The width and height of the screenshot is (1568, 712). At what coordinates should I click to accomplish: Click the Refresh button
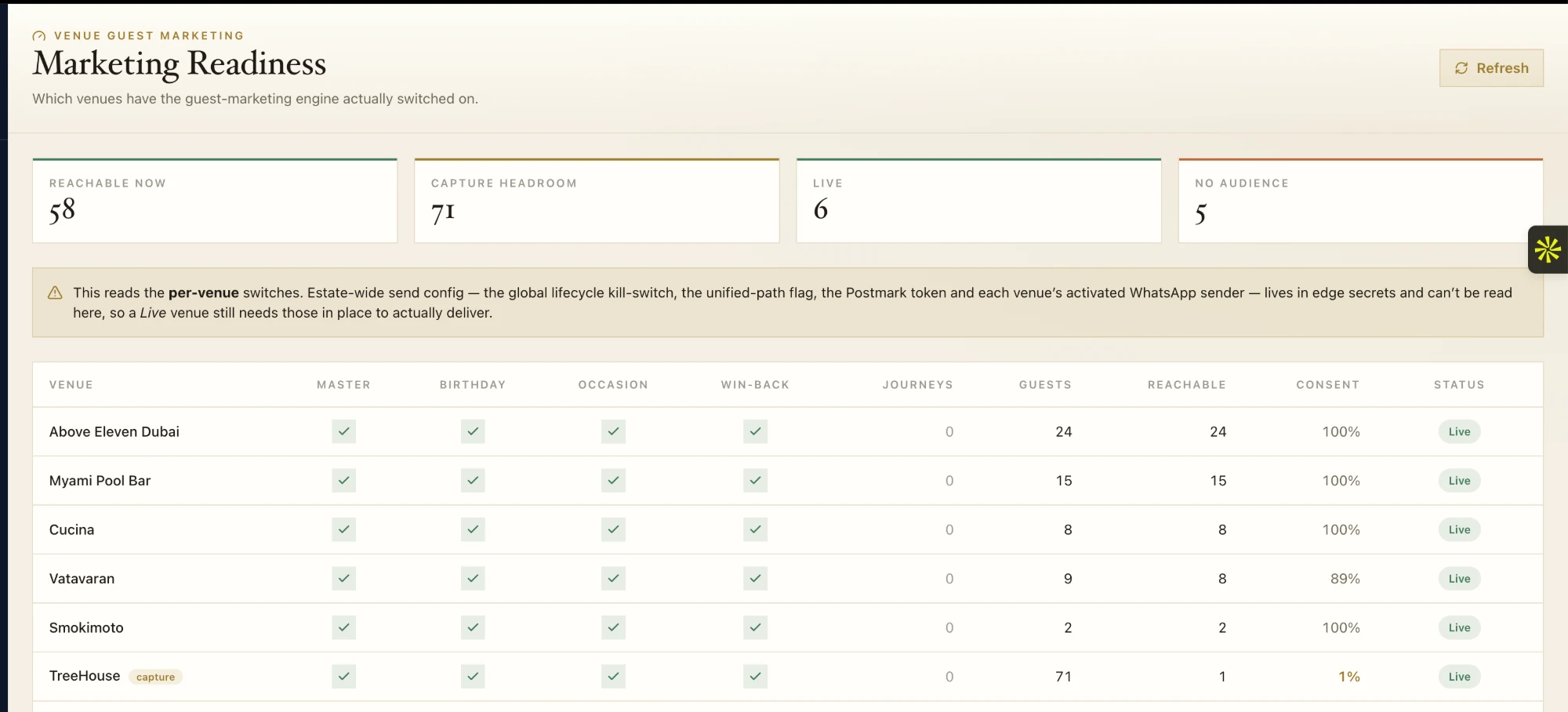pos(1491,68)
